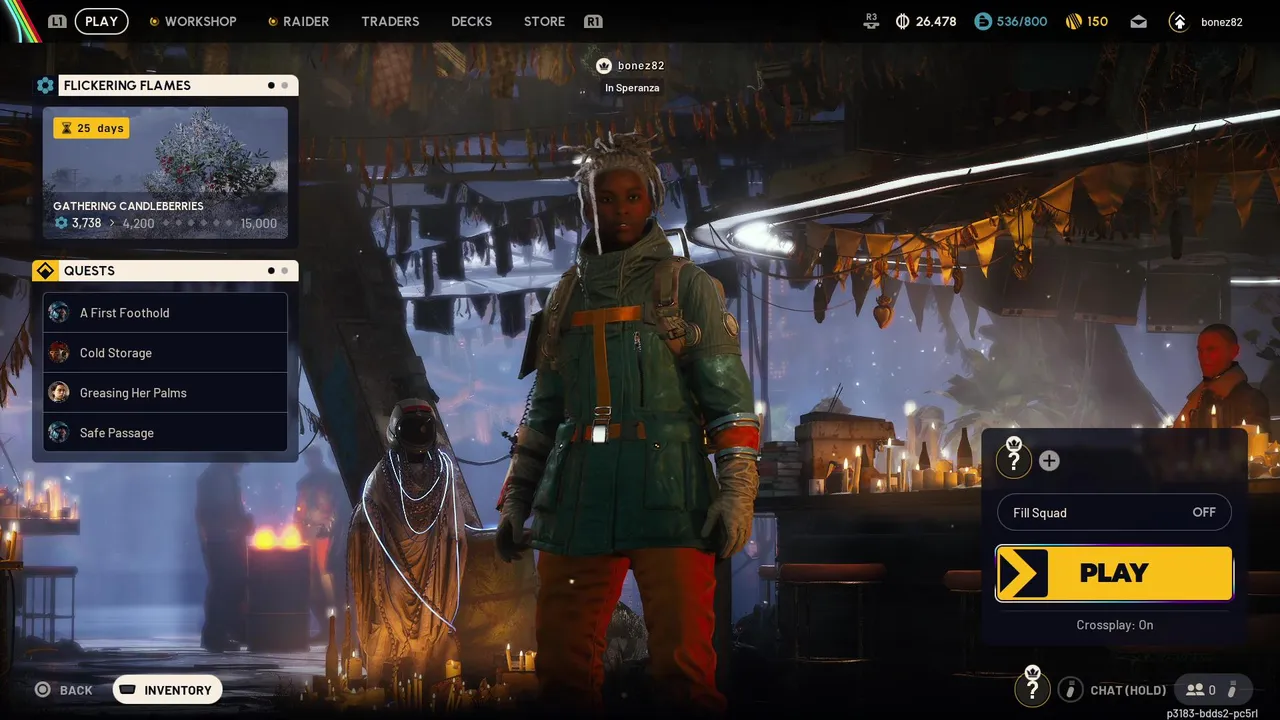This screenshot has height=720, width=1280.
Task: Click the 25 days remaining badge
Action: point(91,128)
